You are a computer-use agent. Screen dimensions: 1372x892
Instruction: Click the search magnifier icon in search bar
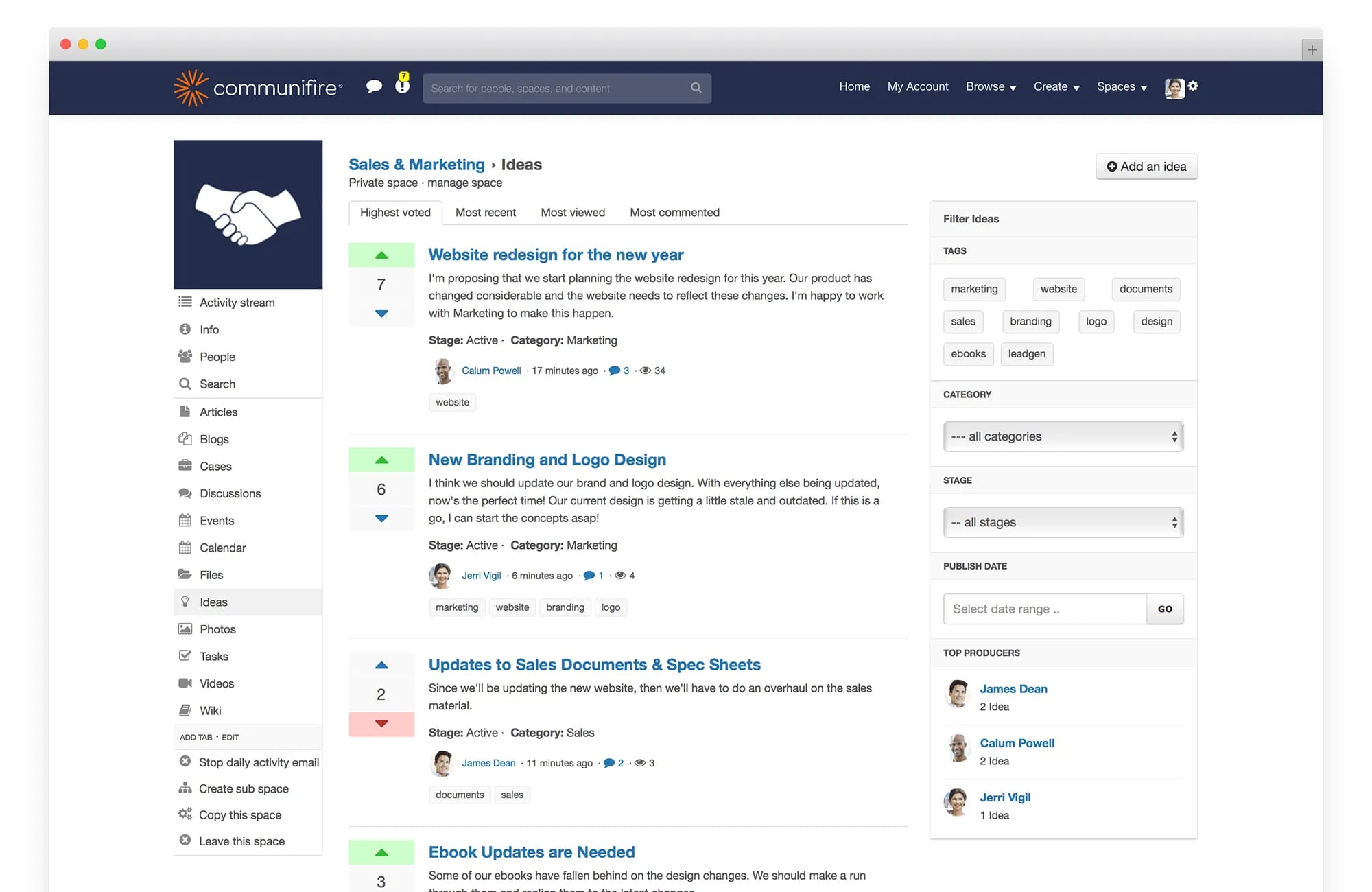click(x=696, y=88)
